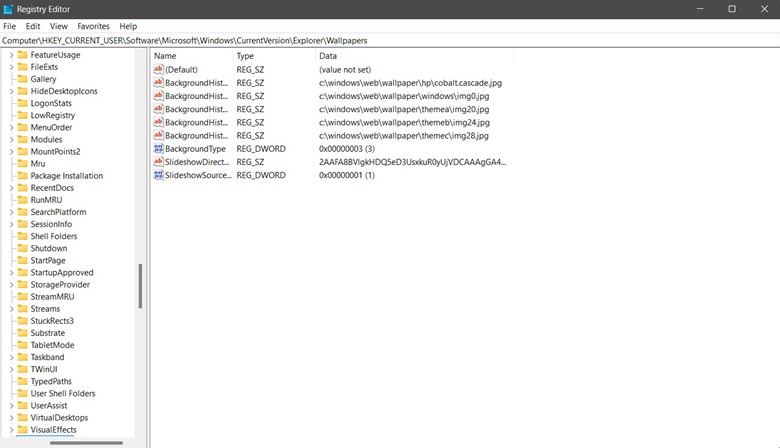
Task: Select the data cell 0x00000001 (1)
Action: [347, 175]
